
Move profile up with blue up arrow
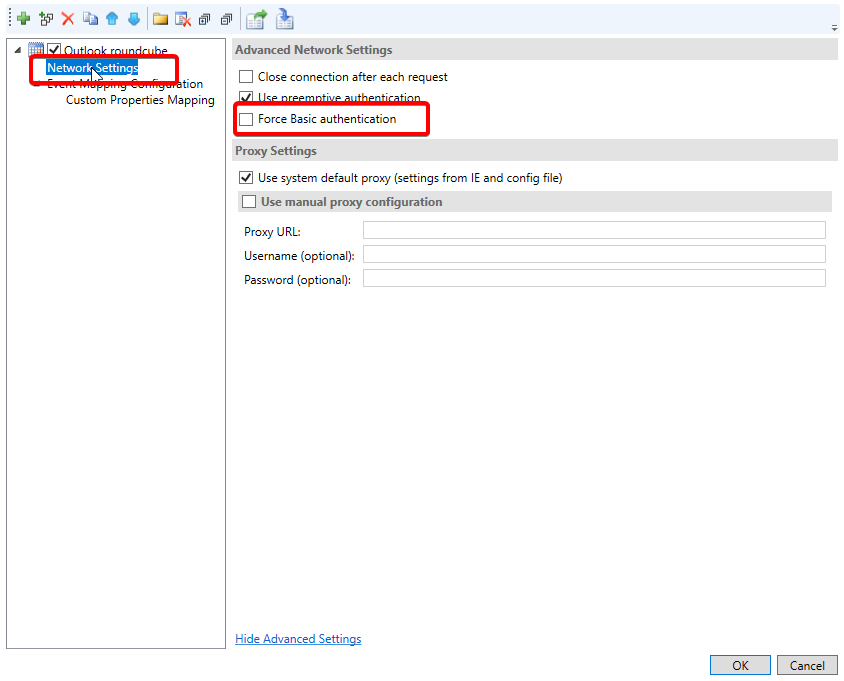point(112,19)
